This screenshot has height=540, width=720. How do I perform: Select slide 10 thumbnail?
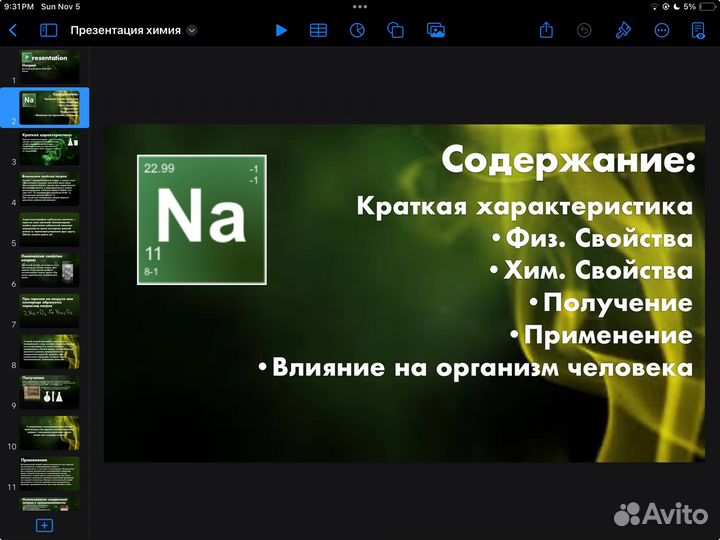pyautogui.click(x=50, y=433)
